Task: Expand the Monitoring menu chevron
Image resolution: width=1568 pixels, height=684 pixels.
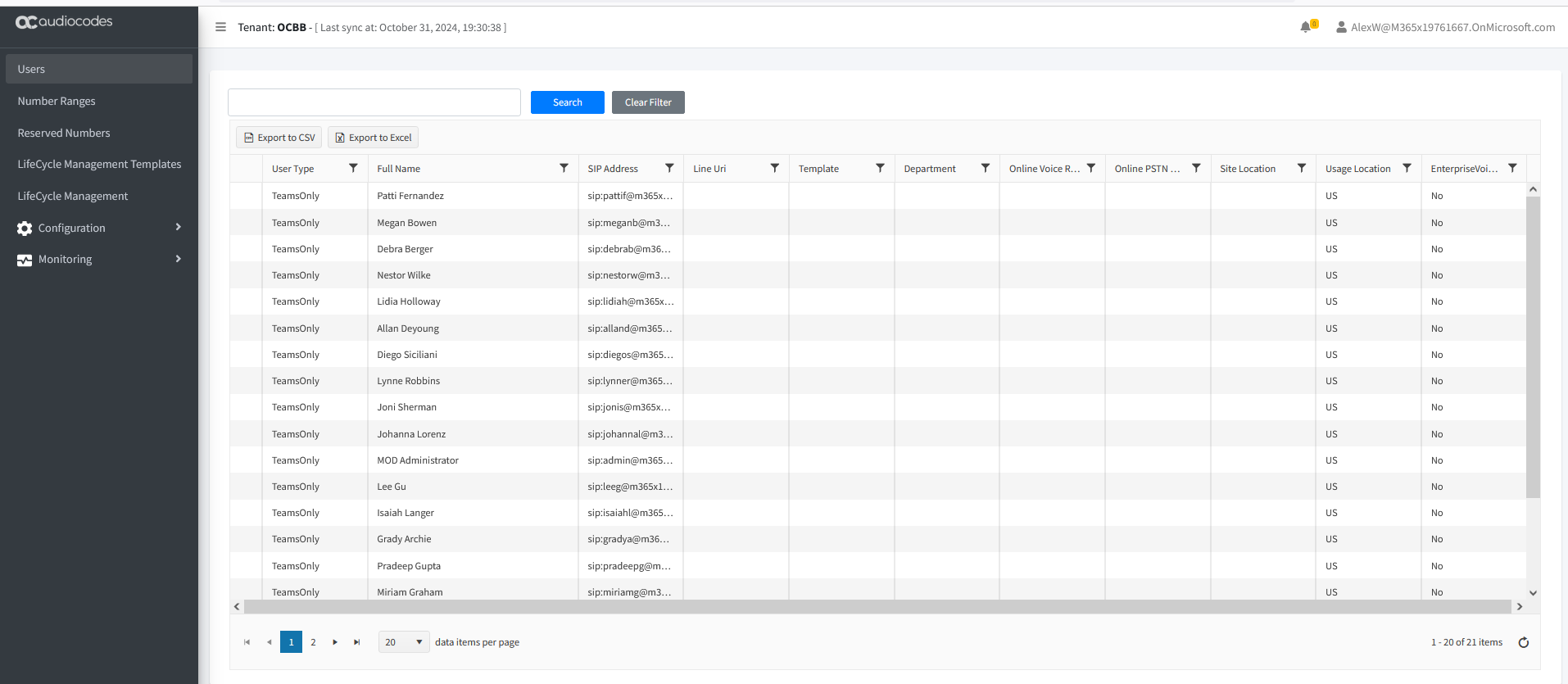Action: [x=179, y=259]
